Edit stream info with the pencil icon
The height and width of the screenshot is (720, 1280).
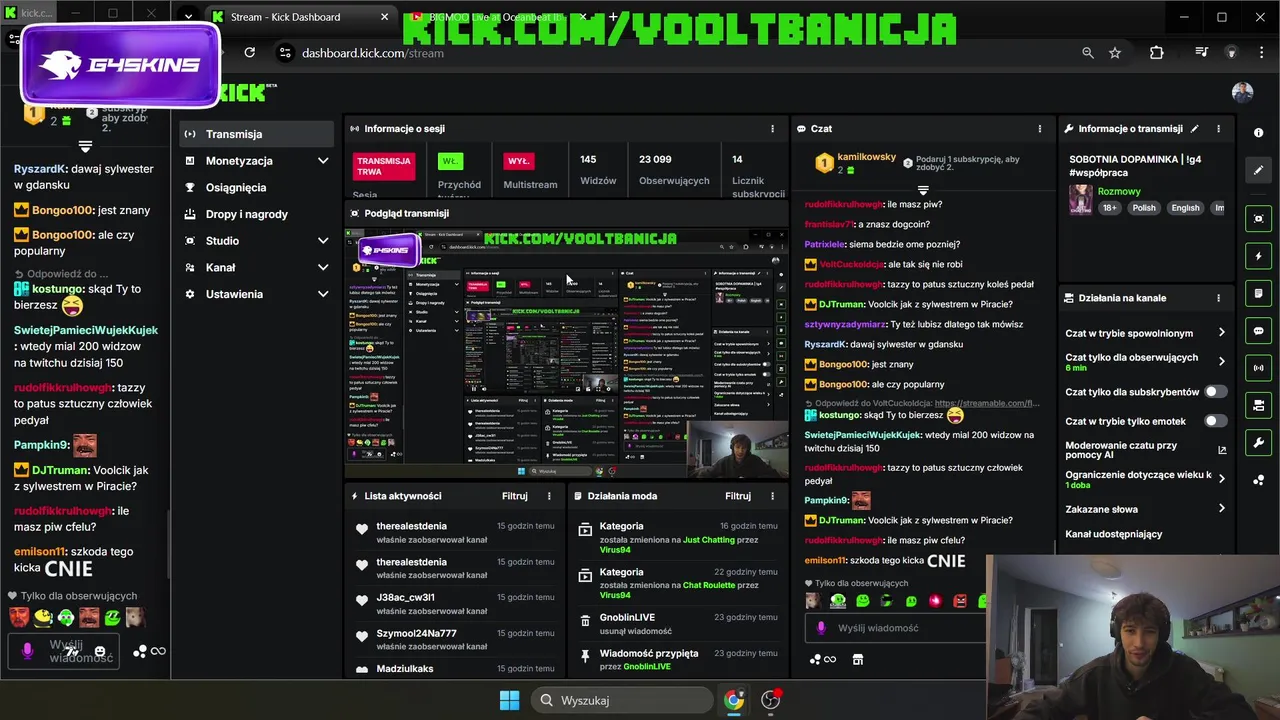pyautogui.click(x=1195, y=128)
